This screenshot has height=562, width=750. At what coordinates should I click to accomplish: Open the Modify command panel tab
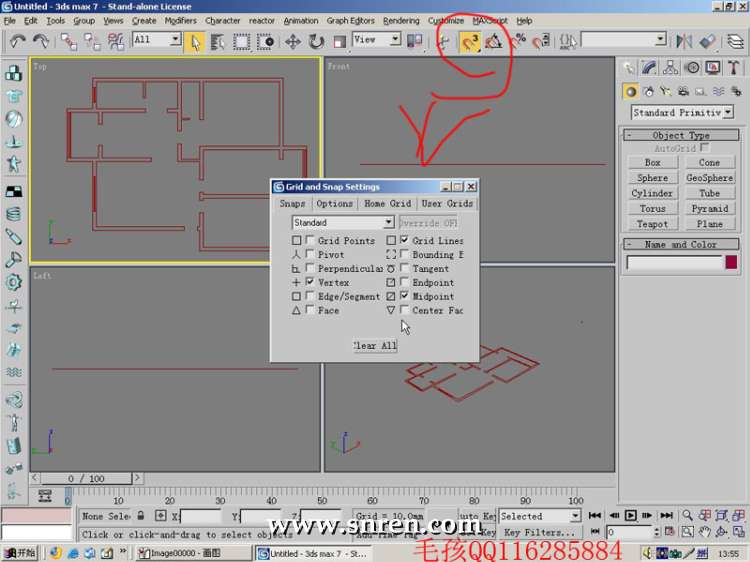tap(649, 67)
